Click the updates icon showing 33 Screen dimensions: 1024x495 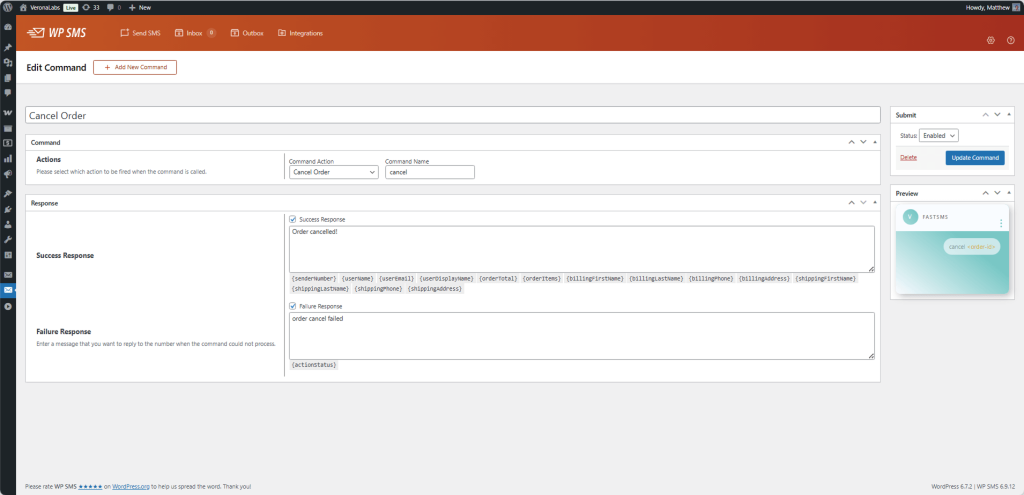(x=91, y=6)
